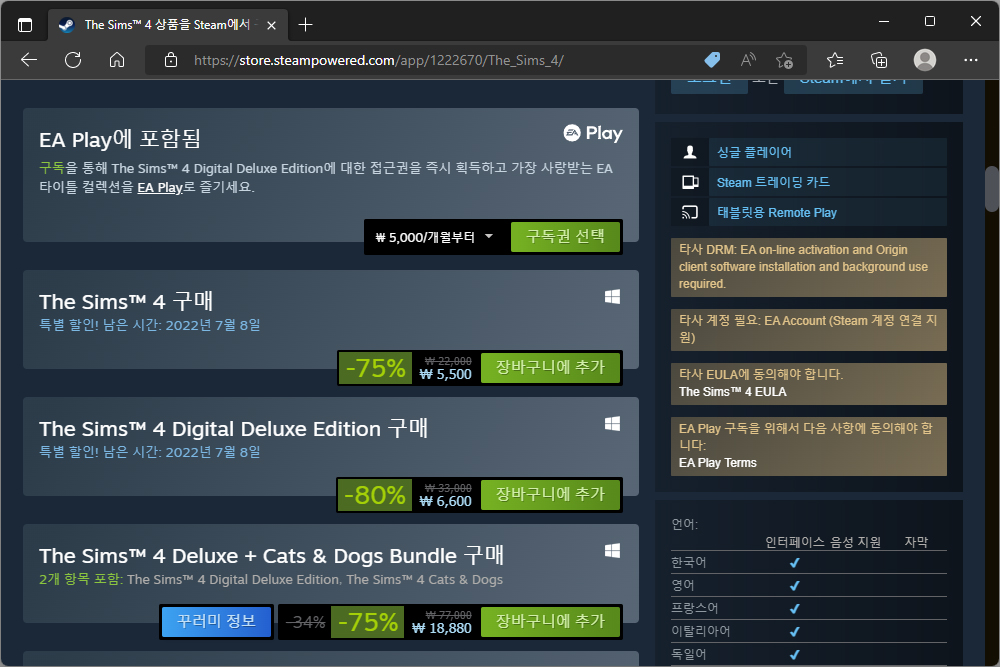Click the 구독권 선택 button
The image size is (1000, 667).
(x=565, y=237)
